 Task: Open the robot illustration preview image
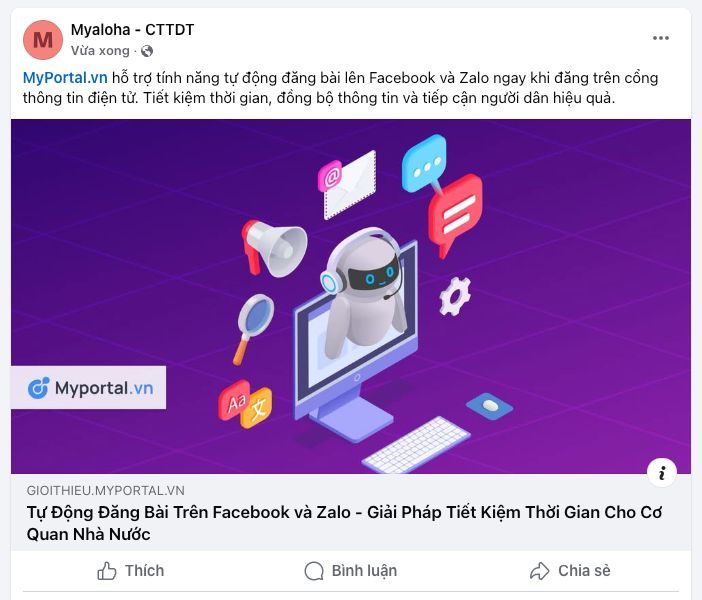pyautogui.click(x=351, y=296)
